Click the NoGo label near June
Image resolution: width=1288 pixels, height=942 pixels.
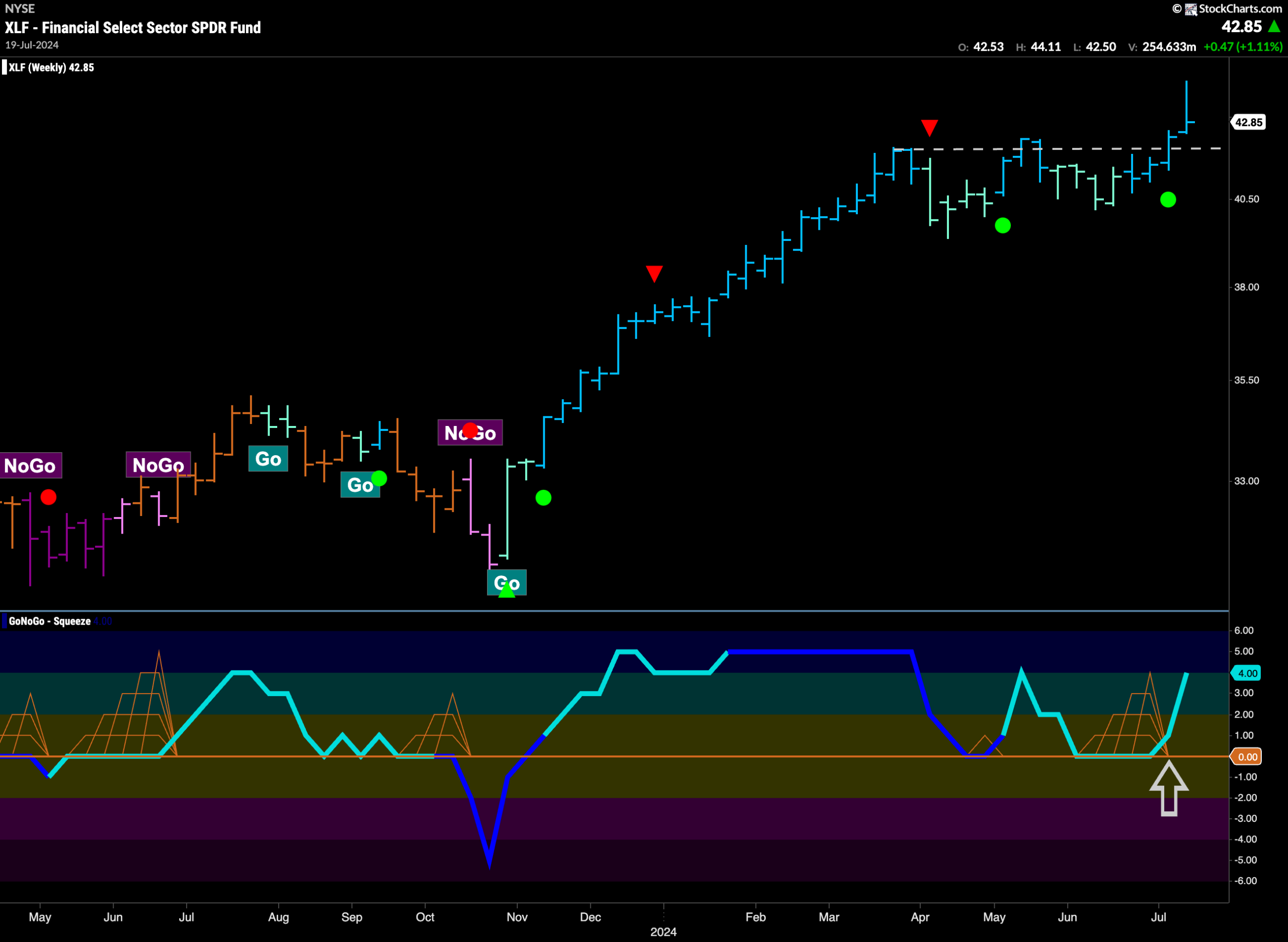tap(158, 465)
